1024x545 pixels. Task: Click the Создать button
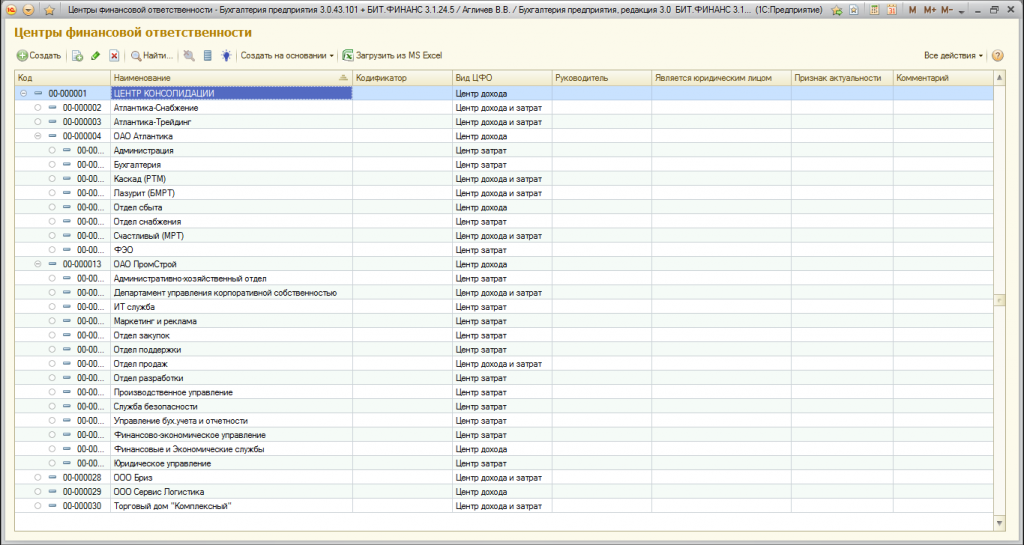click(x=39, y=56)
